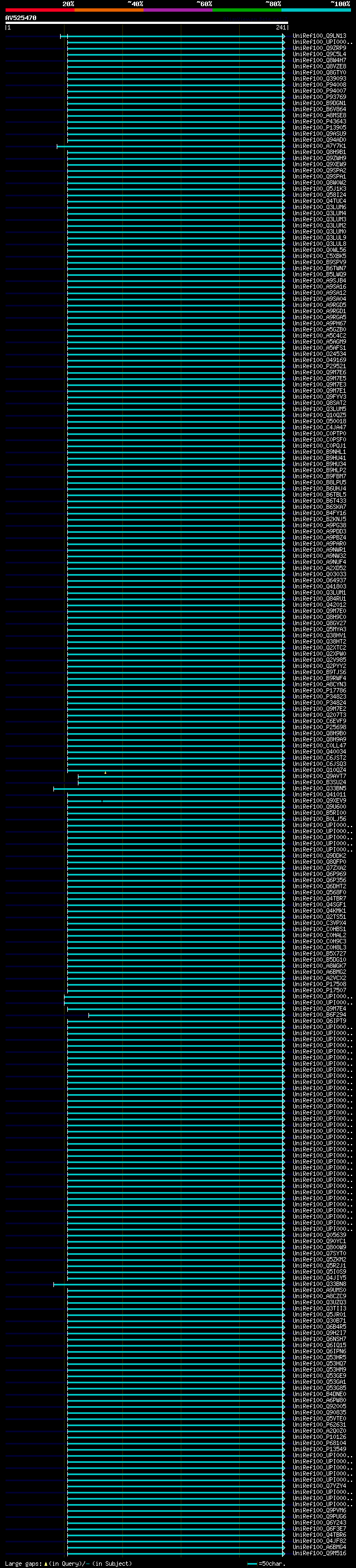Select hit label UniRef100_P94008
This screenshot has width=356, height=1568.
(x=319, y=85)
